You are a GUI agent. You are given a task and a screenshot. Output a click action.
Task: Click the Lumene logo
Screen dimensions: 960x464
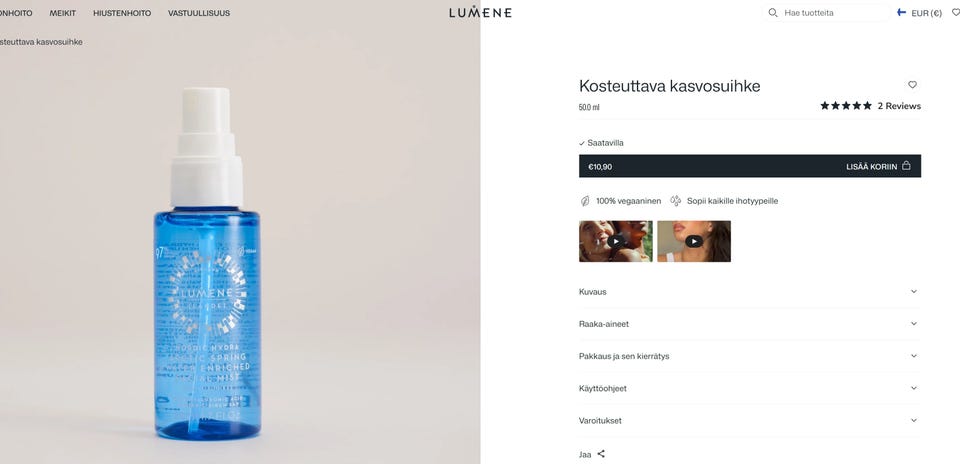point(480,12)
